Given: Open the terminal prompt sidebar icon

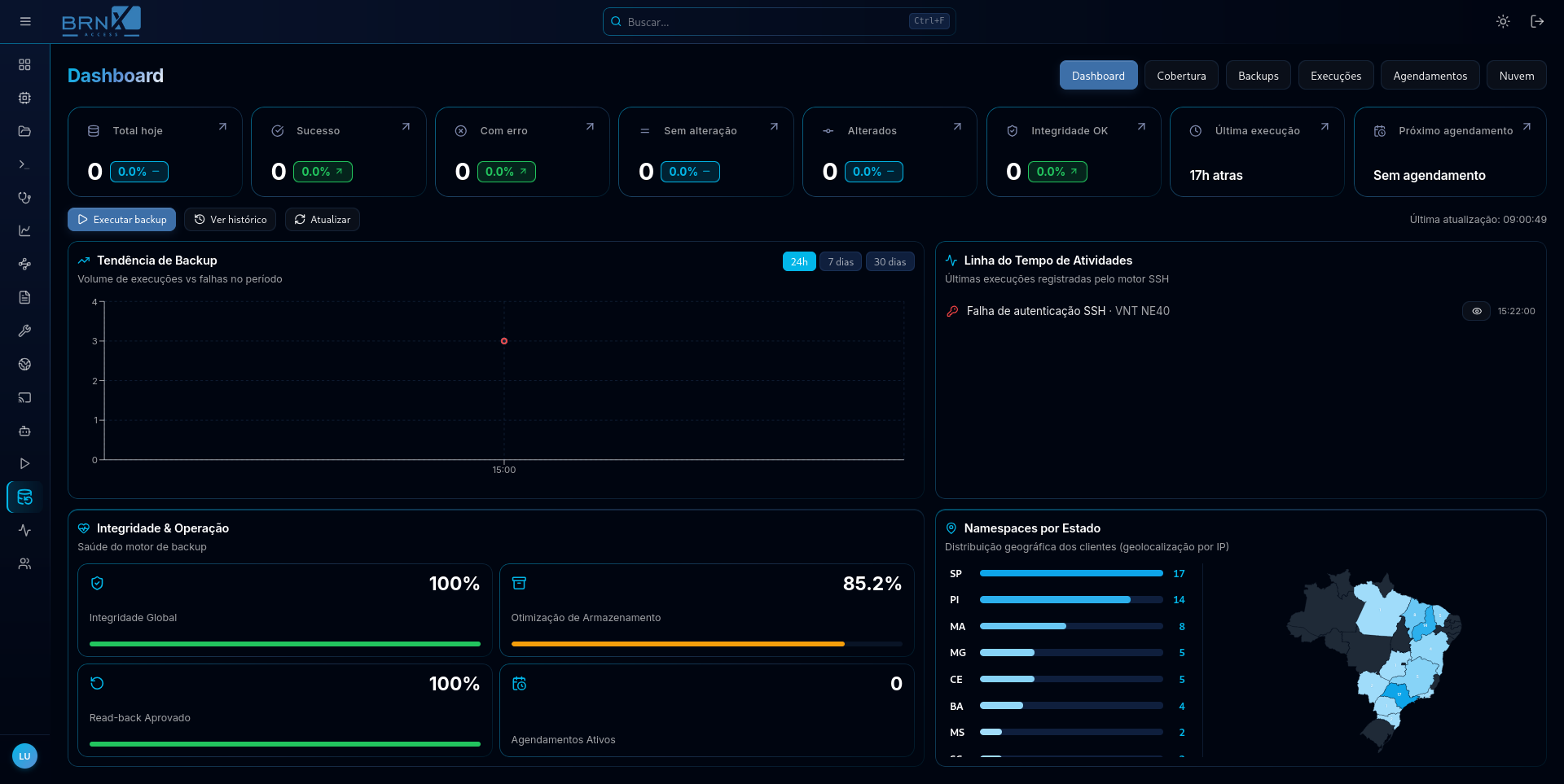Looking at the screenshot, I should 24,164.
